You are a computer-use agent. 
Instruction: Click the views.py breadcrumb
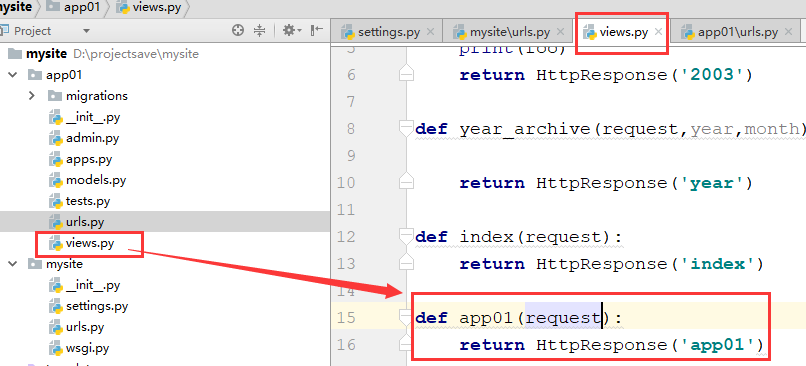(149, 7)
